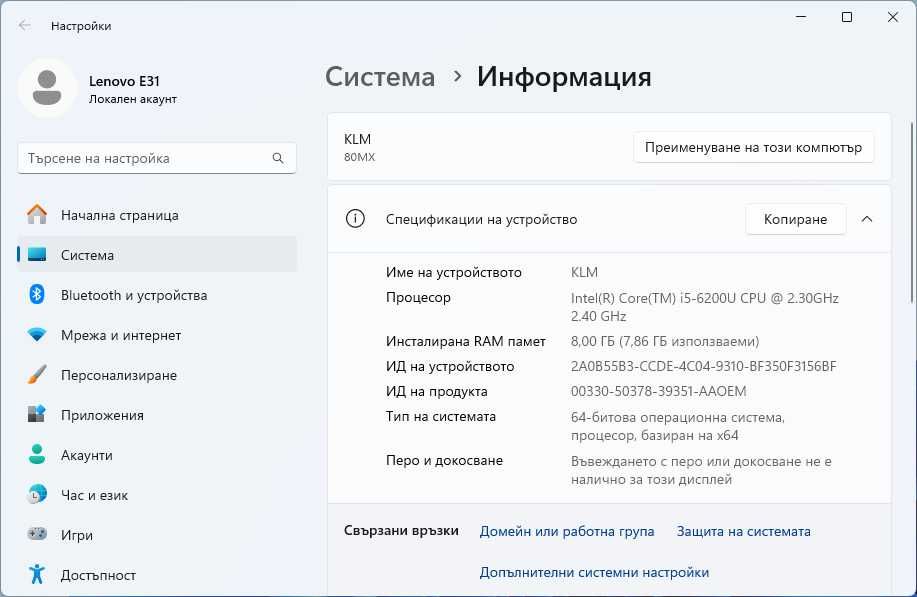Viewport: 917px width, 597px height.
Task: Click the globe clock icon for Час и език
Action: point(37,495)
